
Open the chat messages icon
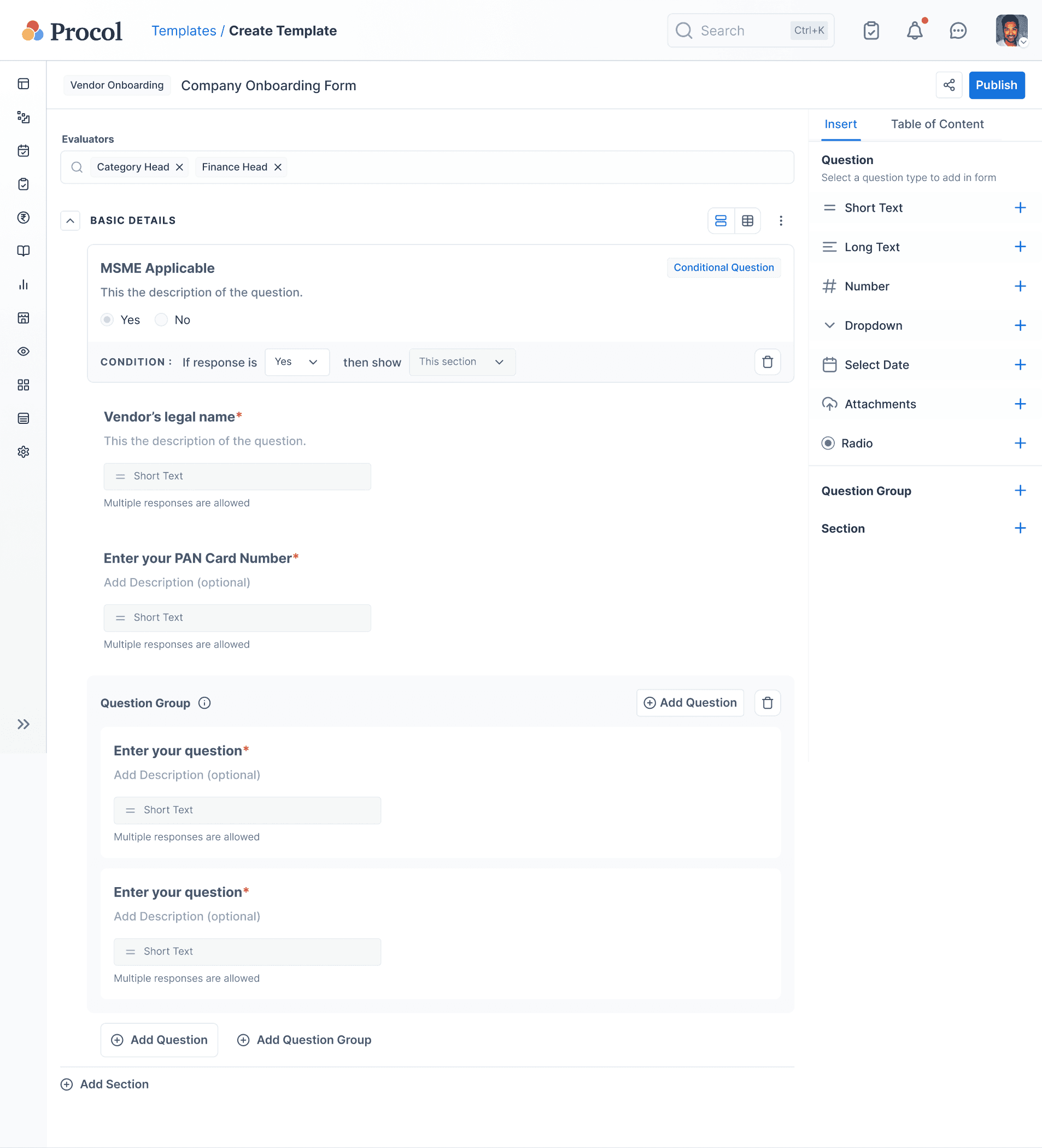(x=958, y=31)
